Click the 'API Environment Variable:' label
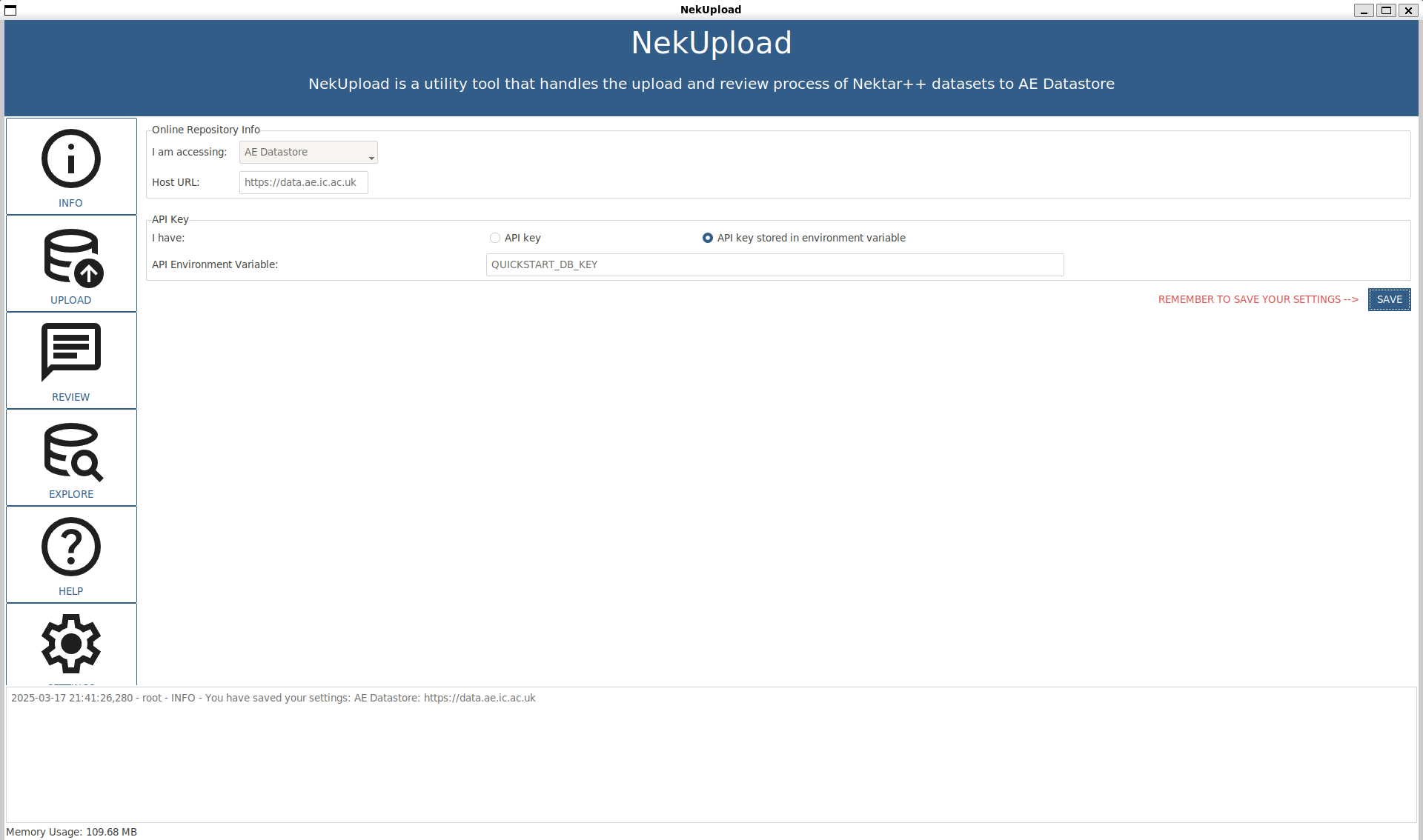 (215, 264)
